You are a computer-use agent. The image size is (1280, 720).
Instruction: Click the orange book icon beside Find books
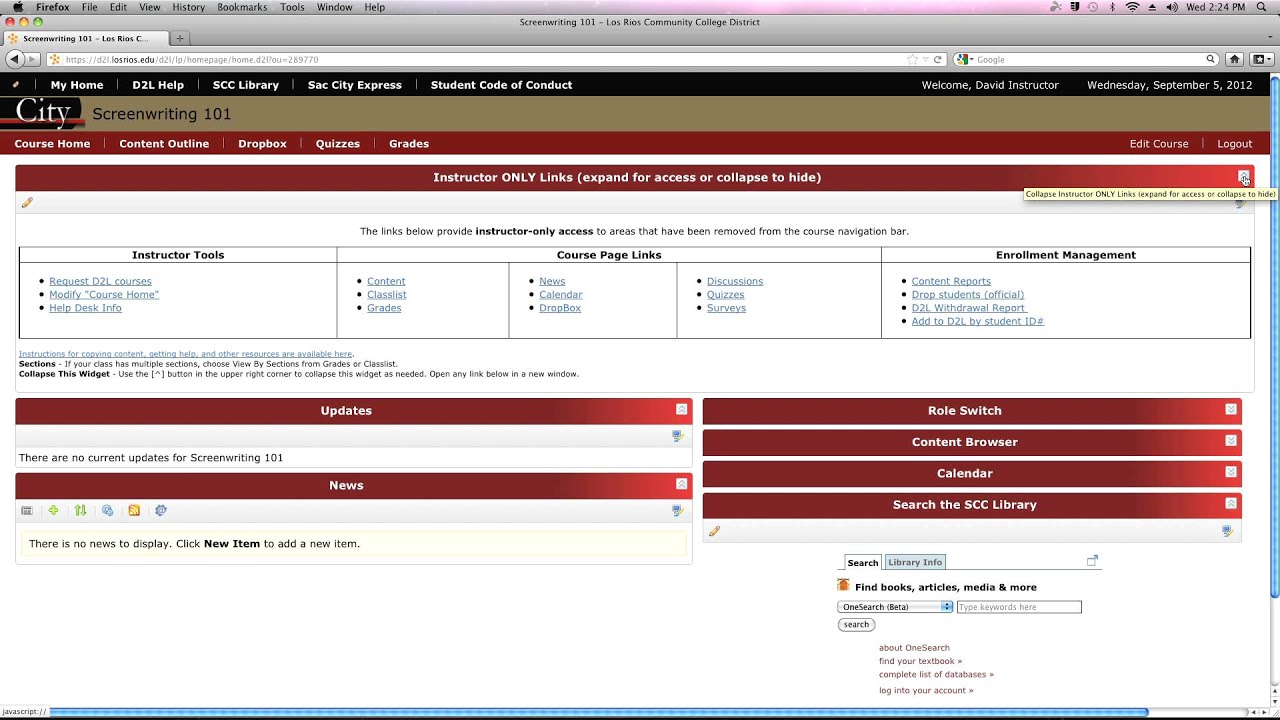[x=843, y=586]
